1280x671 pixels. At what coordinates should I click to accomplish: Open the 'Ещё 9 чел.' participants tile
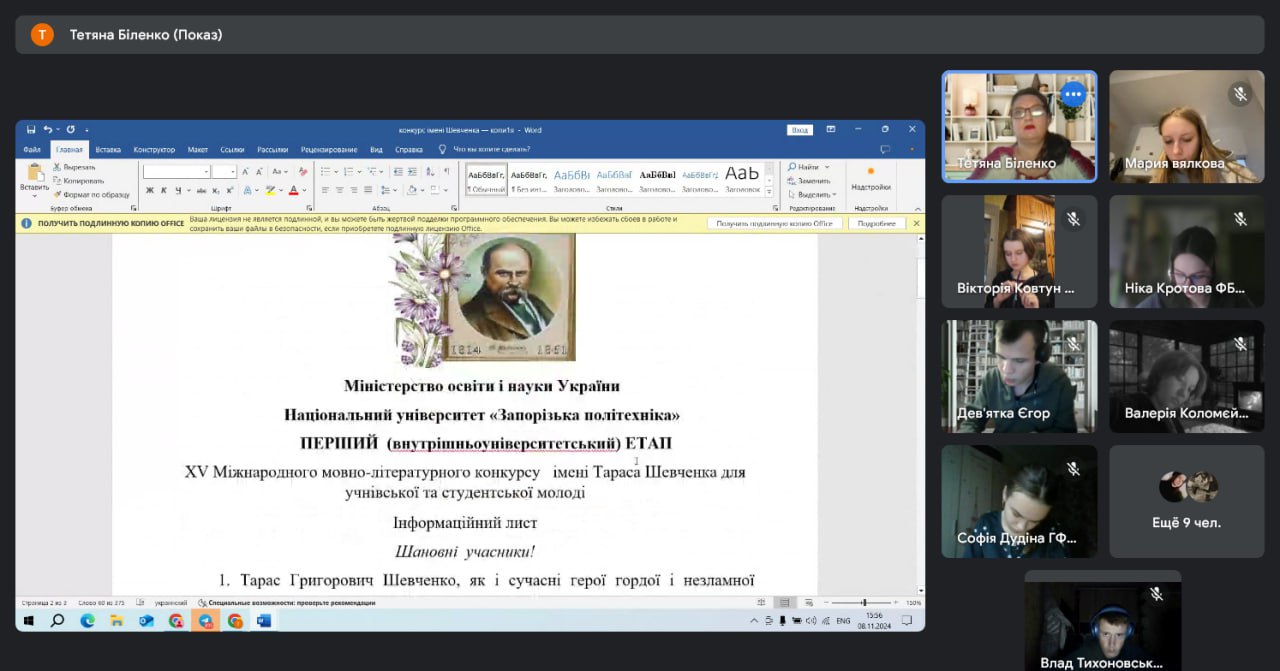click(x=1186, y=501)
